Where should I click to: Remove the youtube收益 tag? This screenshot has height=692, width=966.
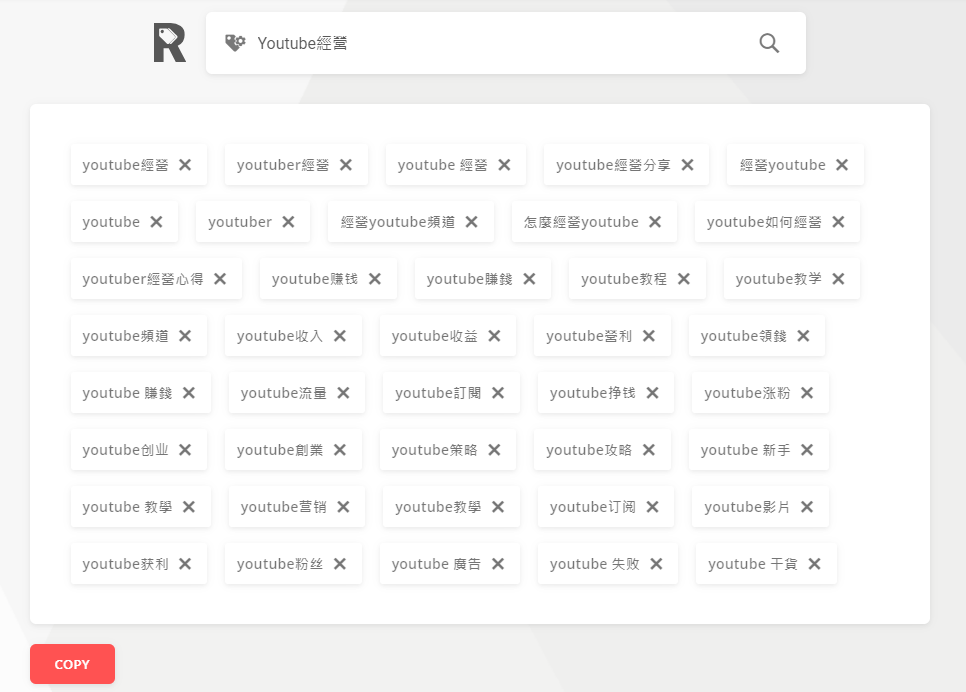tap(494, 336)
